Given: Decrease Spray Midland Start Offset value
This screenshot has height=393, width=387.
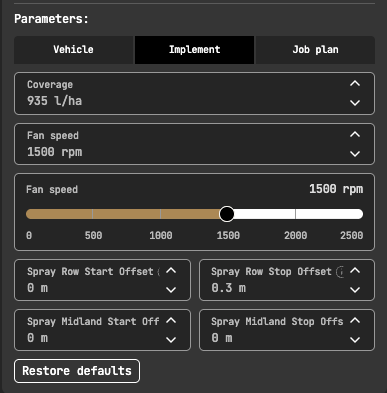Looking at the screenshot, I should coord(171,340).
